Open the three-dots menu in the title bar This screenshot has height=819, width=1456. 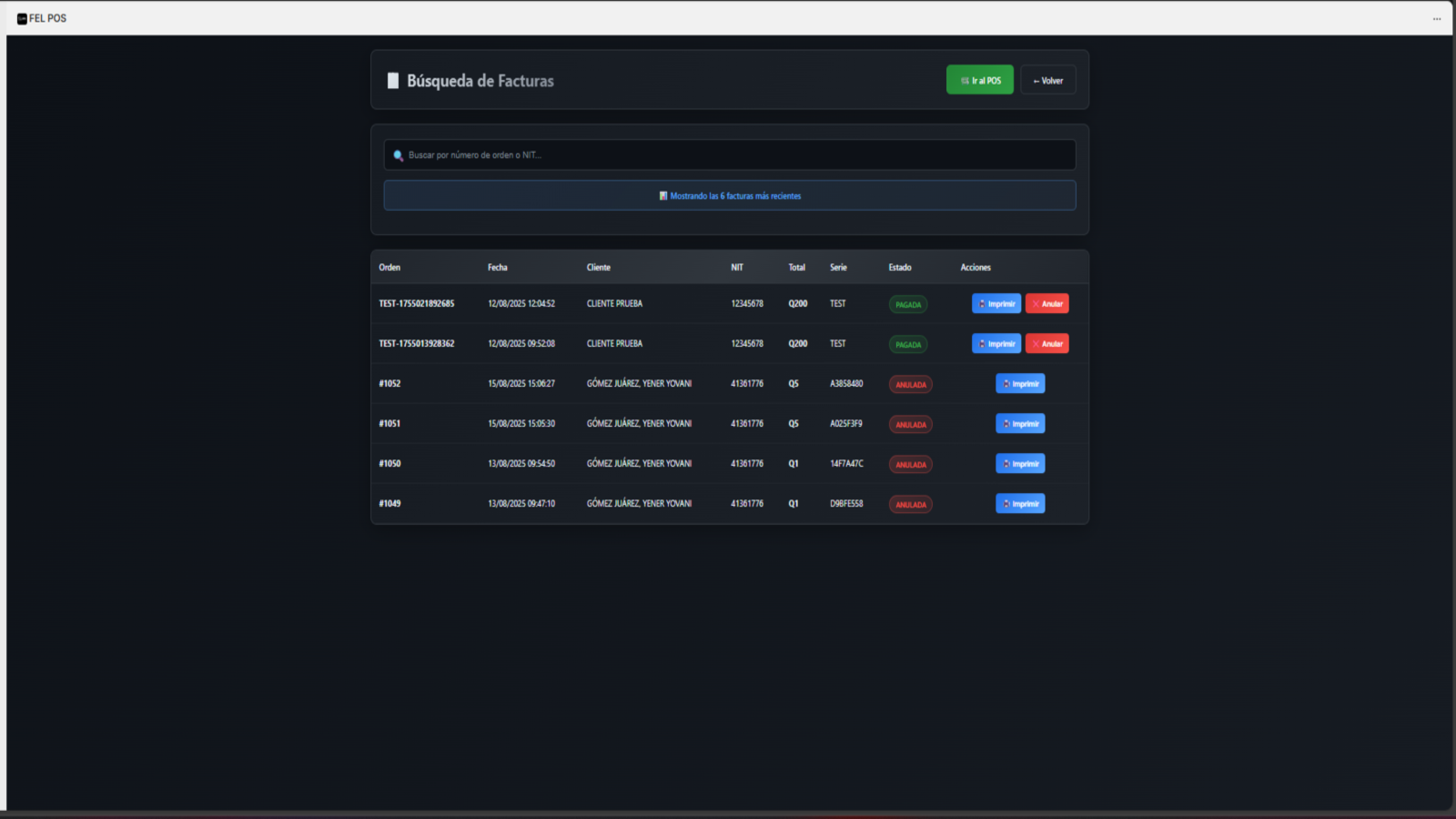click(x=1437, y=18)
